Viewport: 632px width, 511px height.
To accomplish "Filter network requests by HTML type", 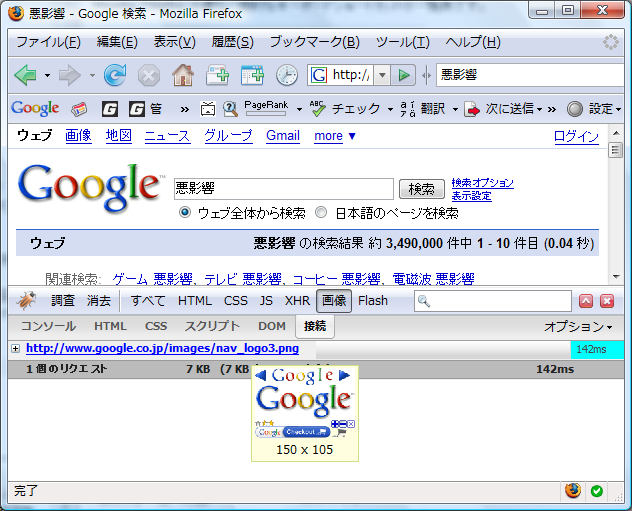I will pyautogui.click(x=195, y=301).
